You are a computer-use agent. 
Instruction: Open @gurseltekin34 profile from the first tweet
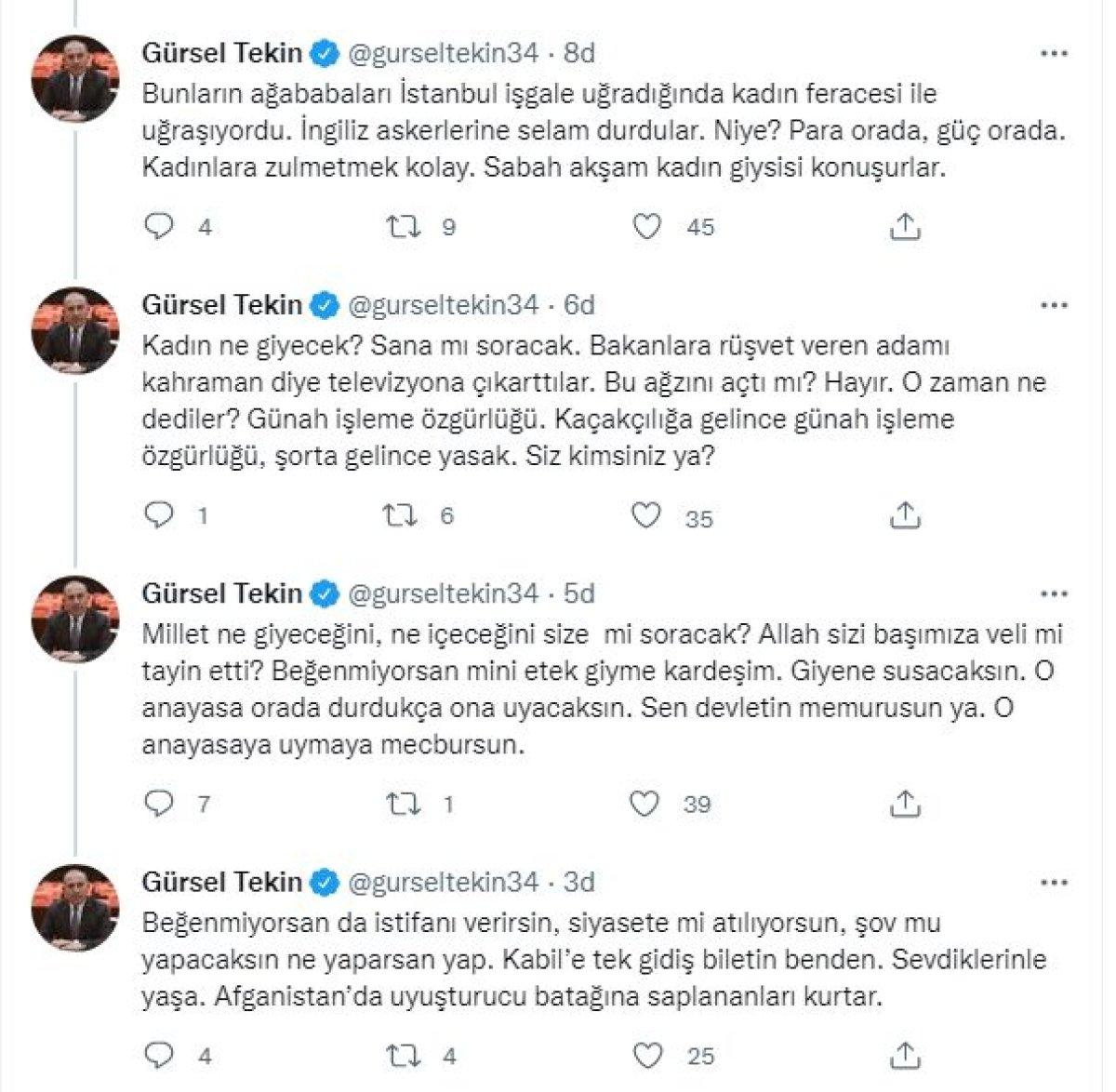445,53
